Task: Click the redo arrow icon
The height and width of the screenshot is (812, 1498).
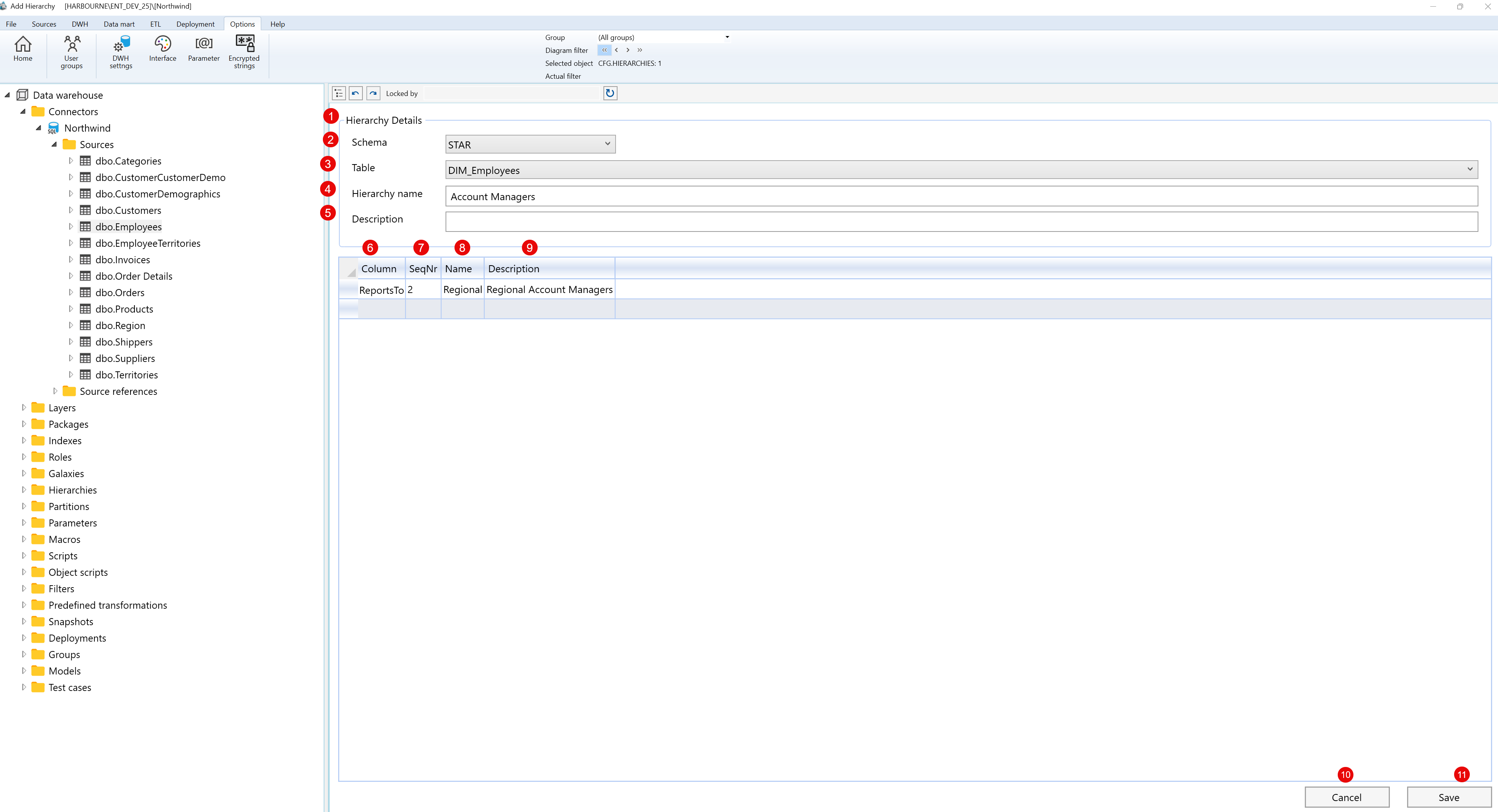Action: pyautogui.click(x=373, y=93)
